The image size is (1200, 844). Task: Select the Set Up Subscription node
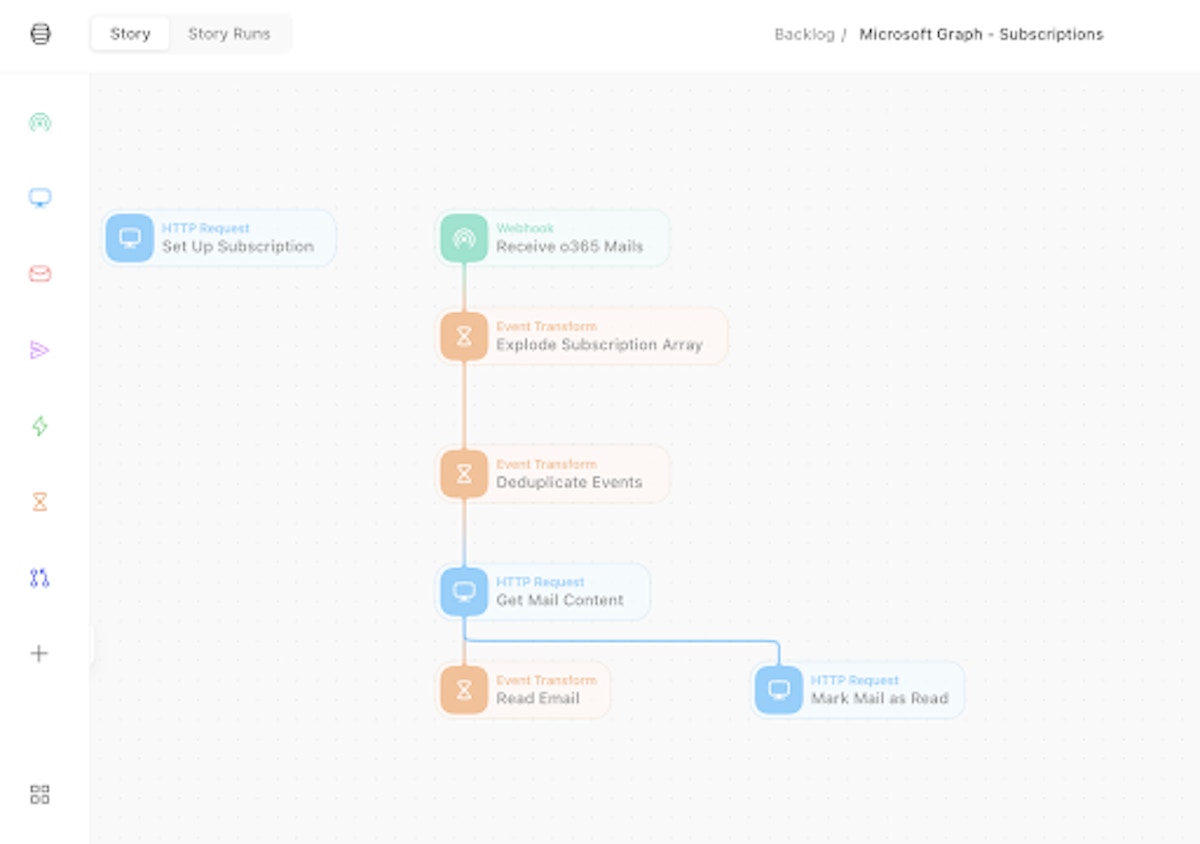219,238
